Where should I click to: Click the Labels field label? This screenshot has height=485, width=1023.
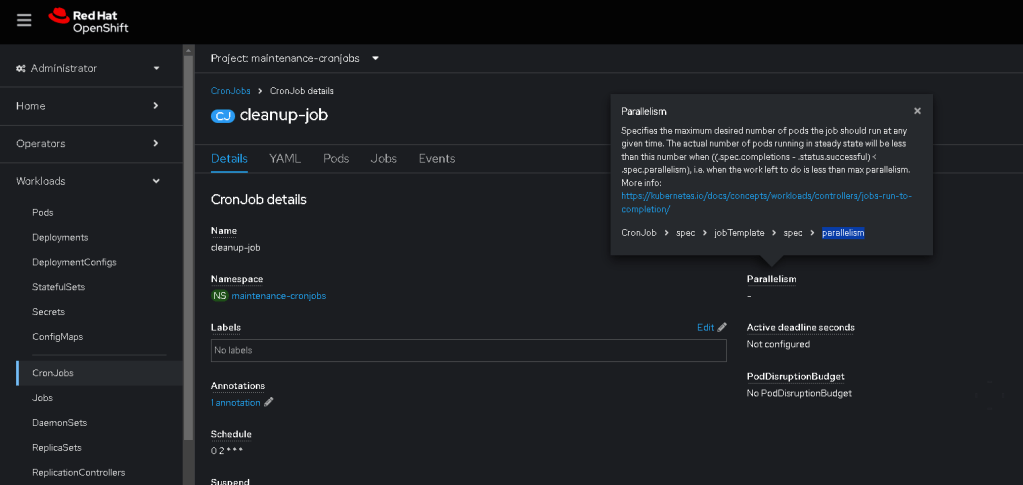coord(226,328)
